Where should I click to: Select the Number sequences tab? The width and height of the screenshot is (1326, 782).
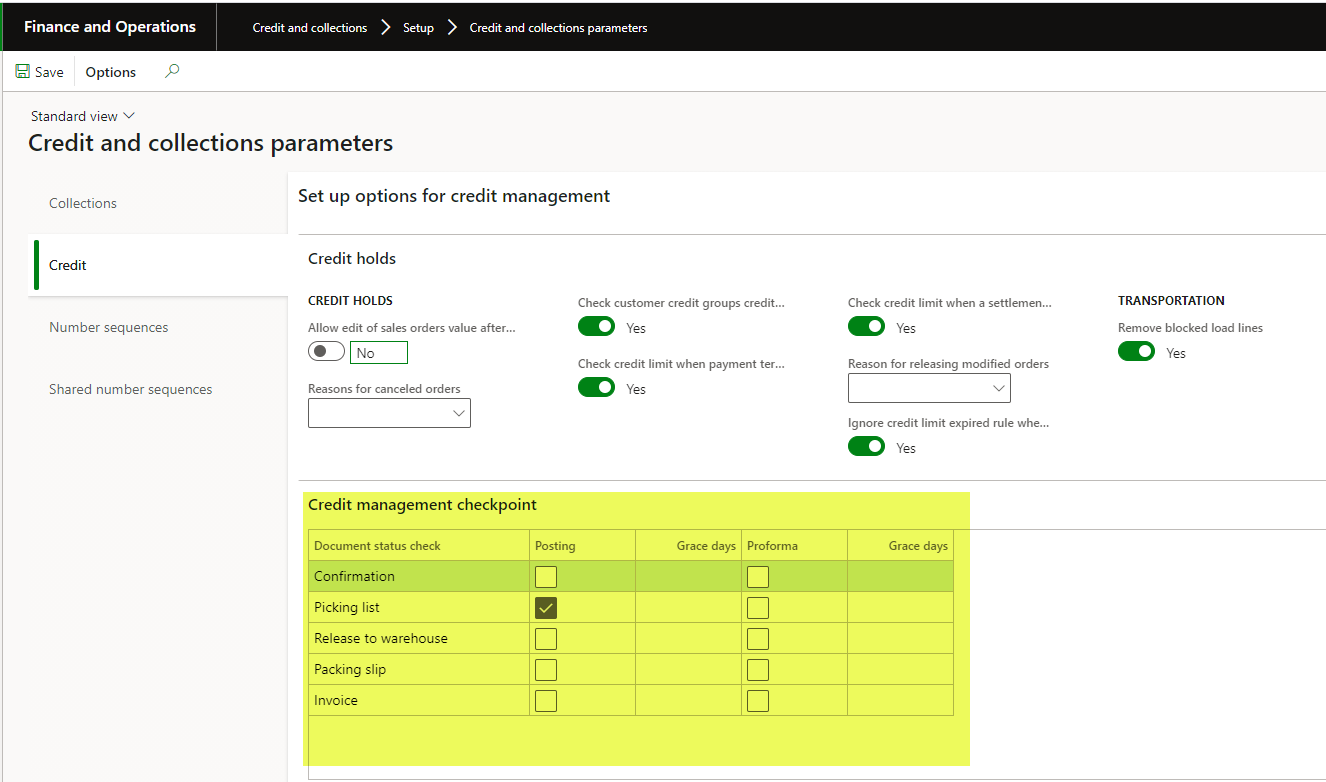click(x=108, y=327)
